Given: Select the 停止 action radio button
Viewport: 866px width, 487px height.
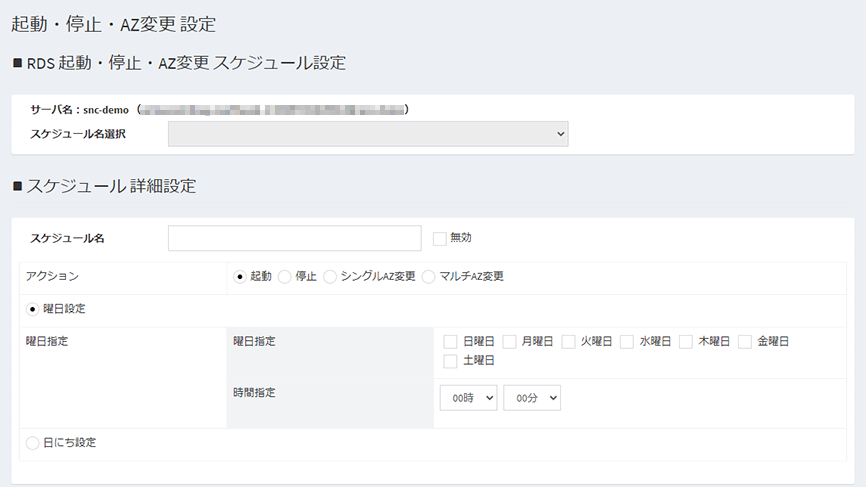Looking at the screenshot, I should 285,277.
